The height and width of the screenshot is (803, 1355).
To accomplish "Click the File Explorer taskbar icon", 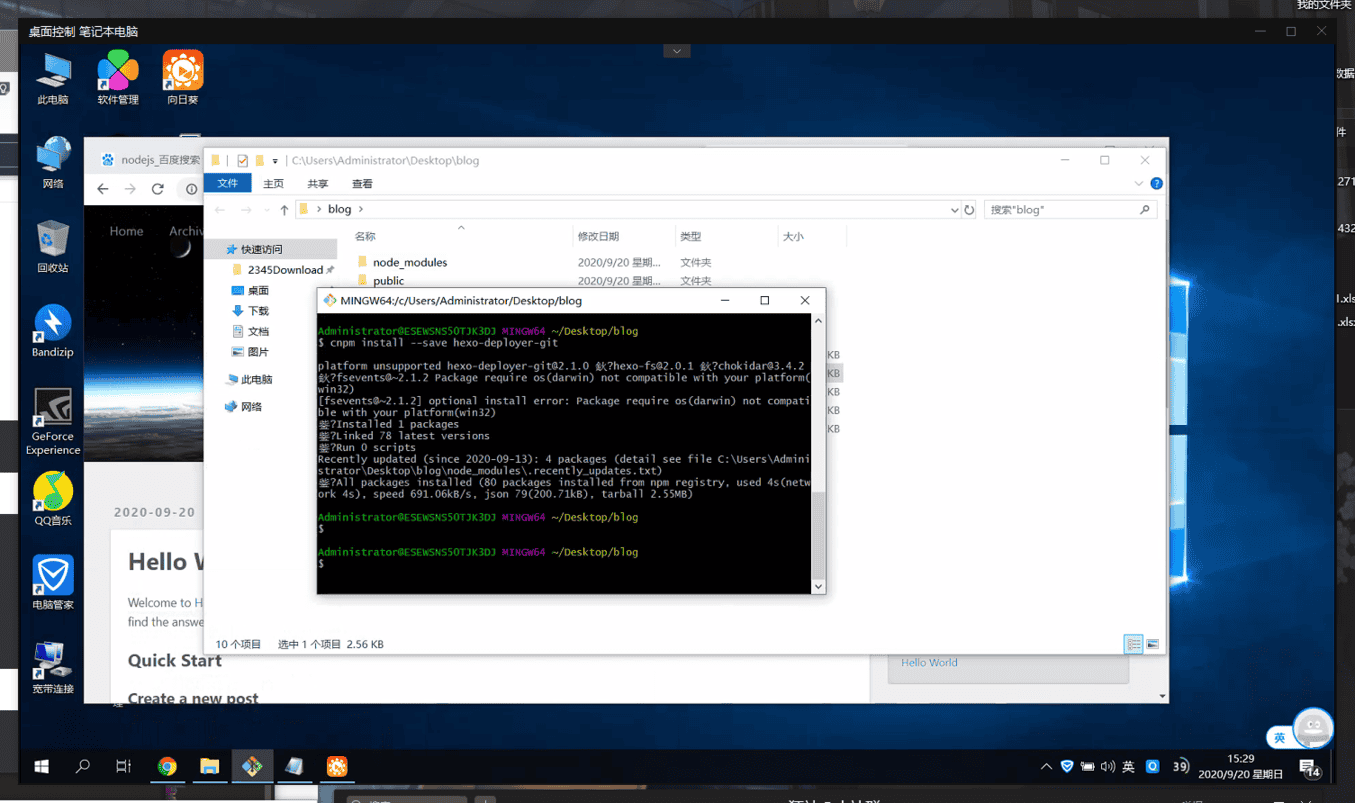I will click(209, 767).
